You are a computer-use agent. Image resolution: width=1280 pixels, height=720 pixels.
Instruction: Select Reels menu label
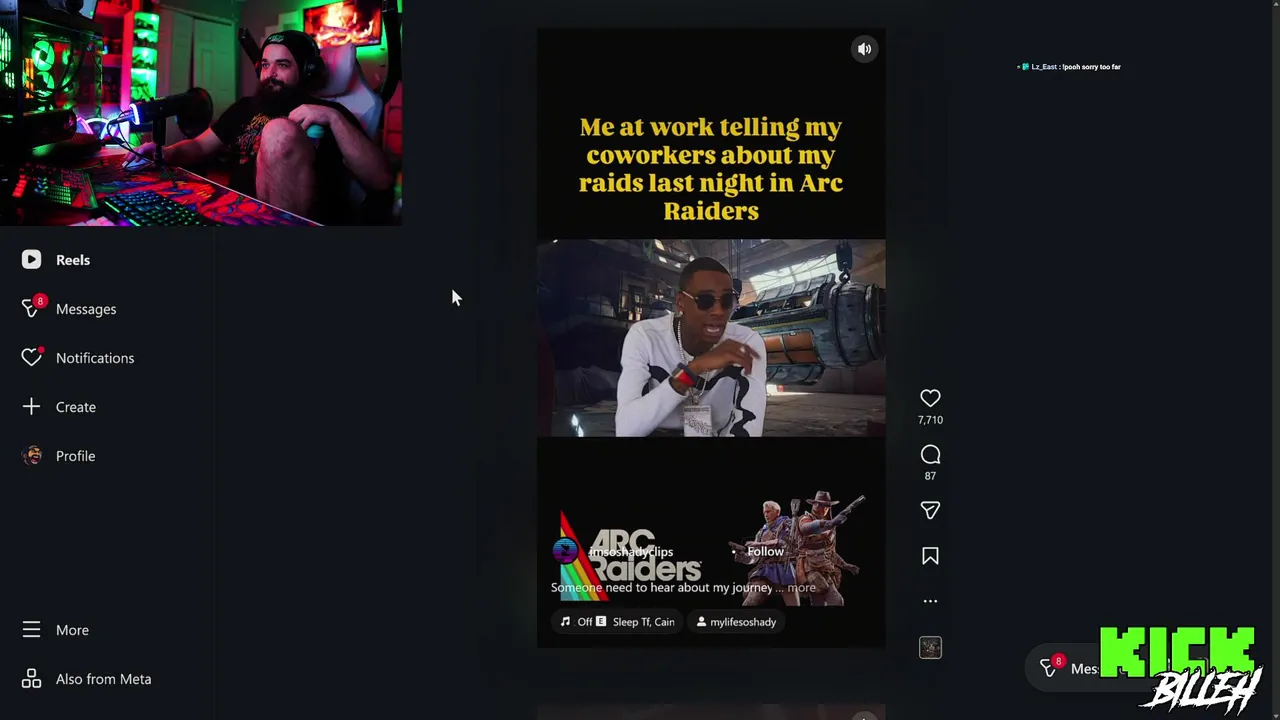click(x=73, y=260)
